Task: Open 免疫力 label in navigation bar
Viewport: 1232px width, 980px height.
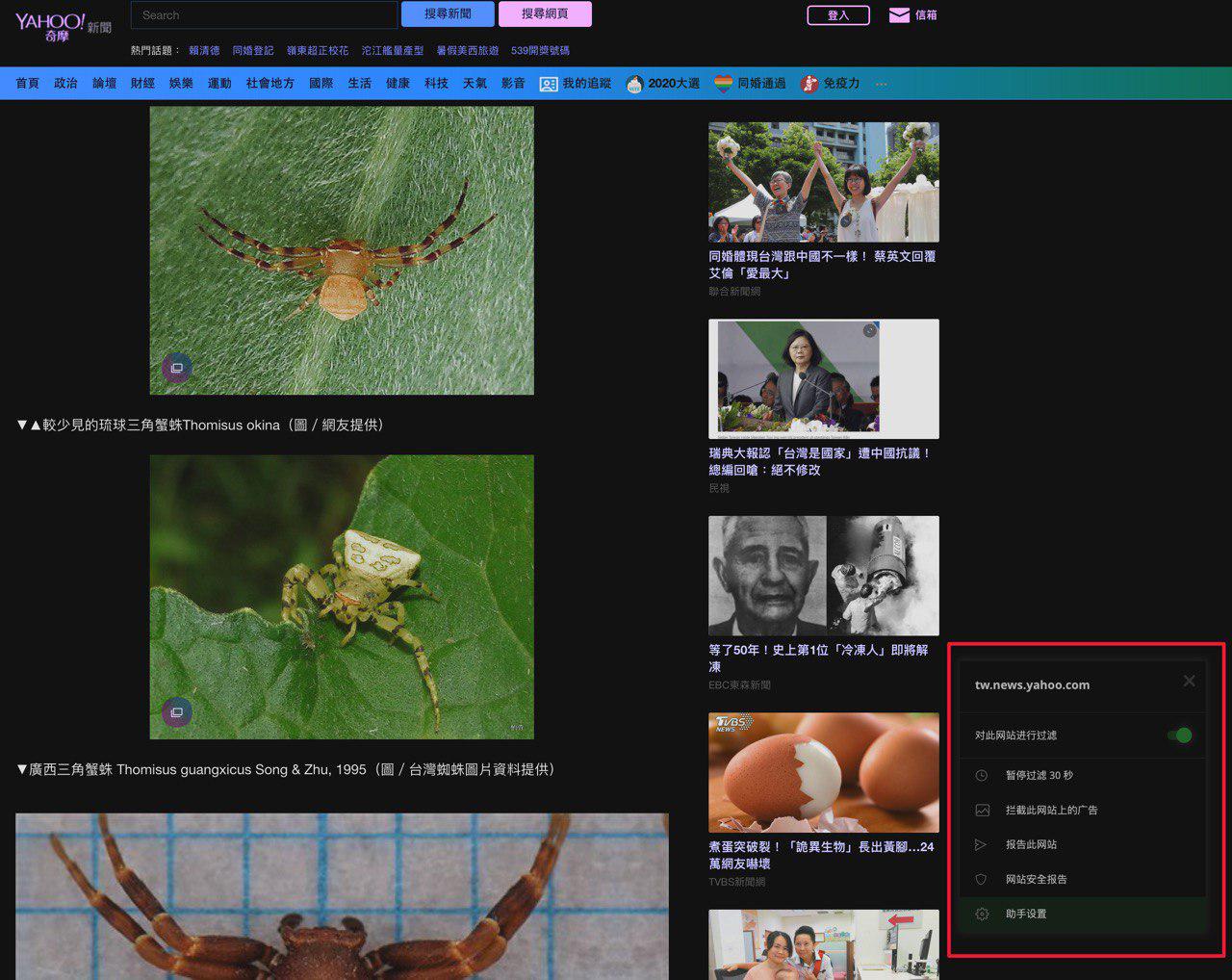Action: (x=841, y=84)
